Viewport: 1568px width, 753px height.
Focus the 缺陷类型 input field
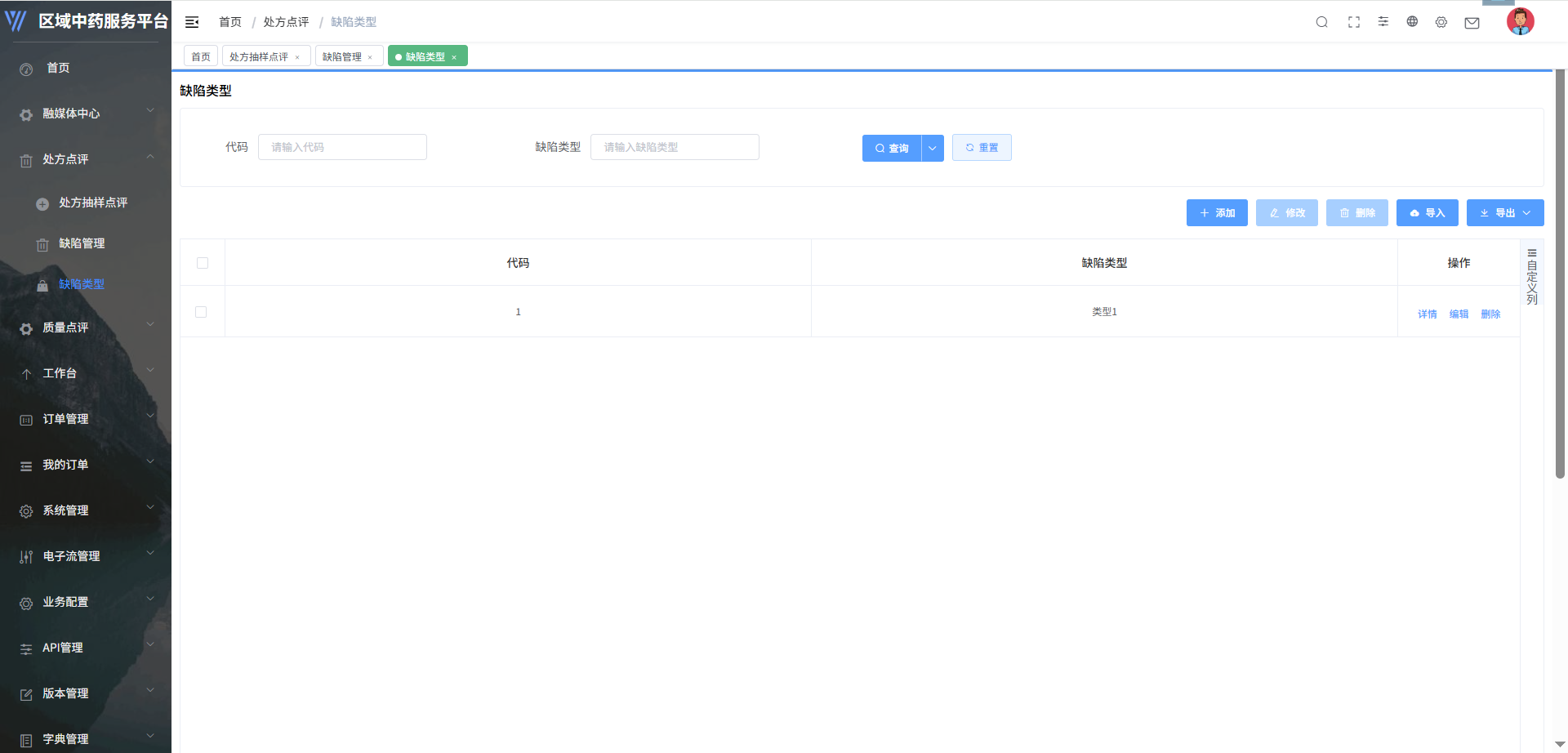(675, 147)
